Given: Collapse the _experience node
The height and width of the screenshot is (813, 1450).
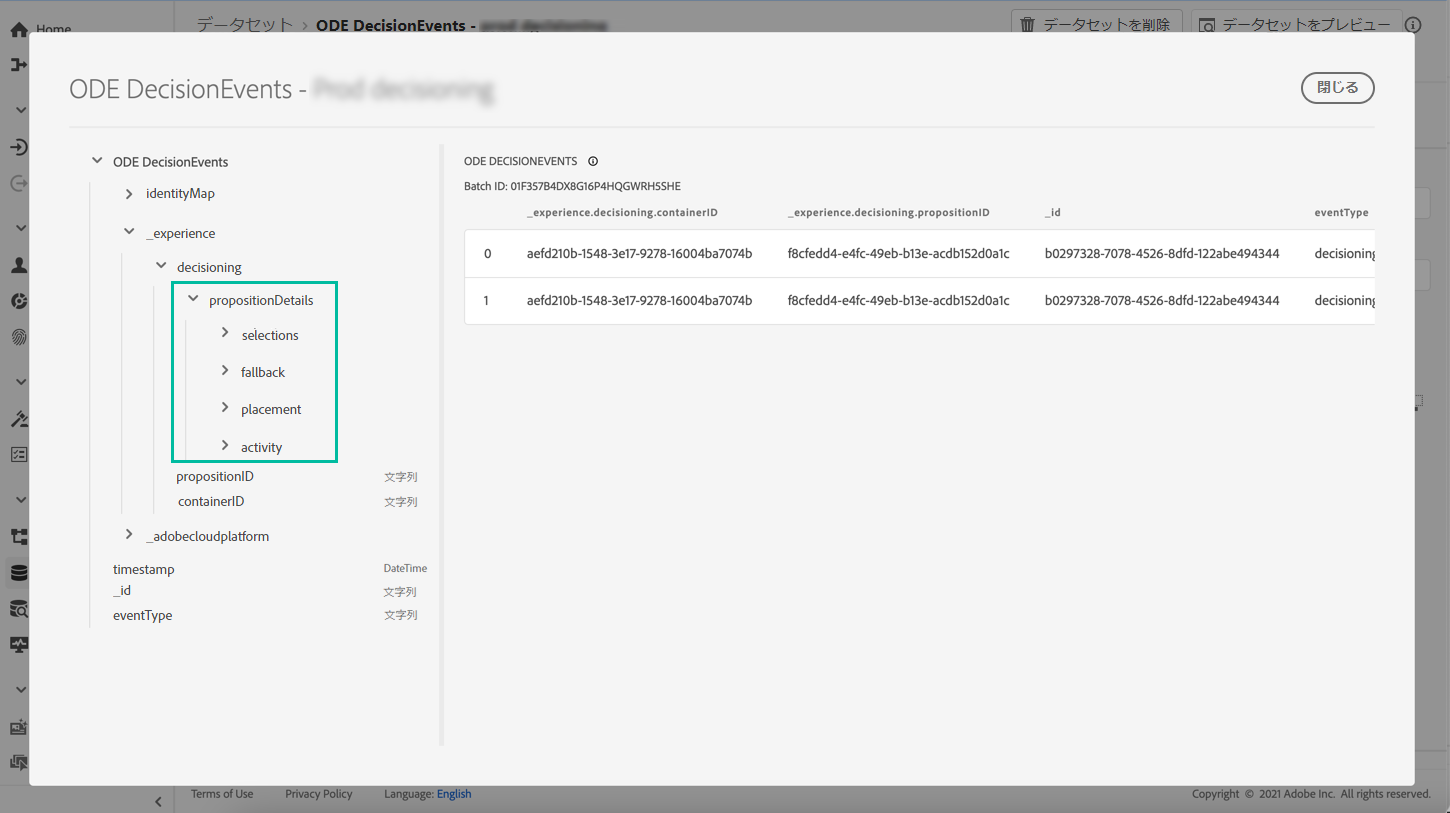Looking at the screenshot, I should tap(129, 232).
